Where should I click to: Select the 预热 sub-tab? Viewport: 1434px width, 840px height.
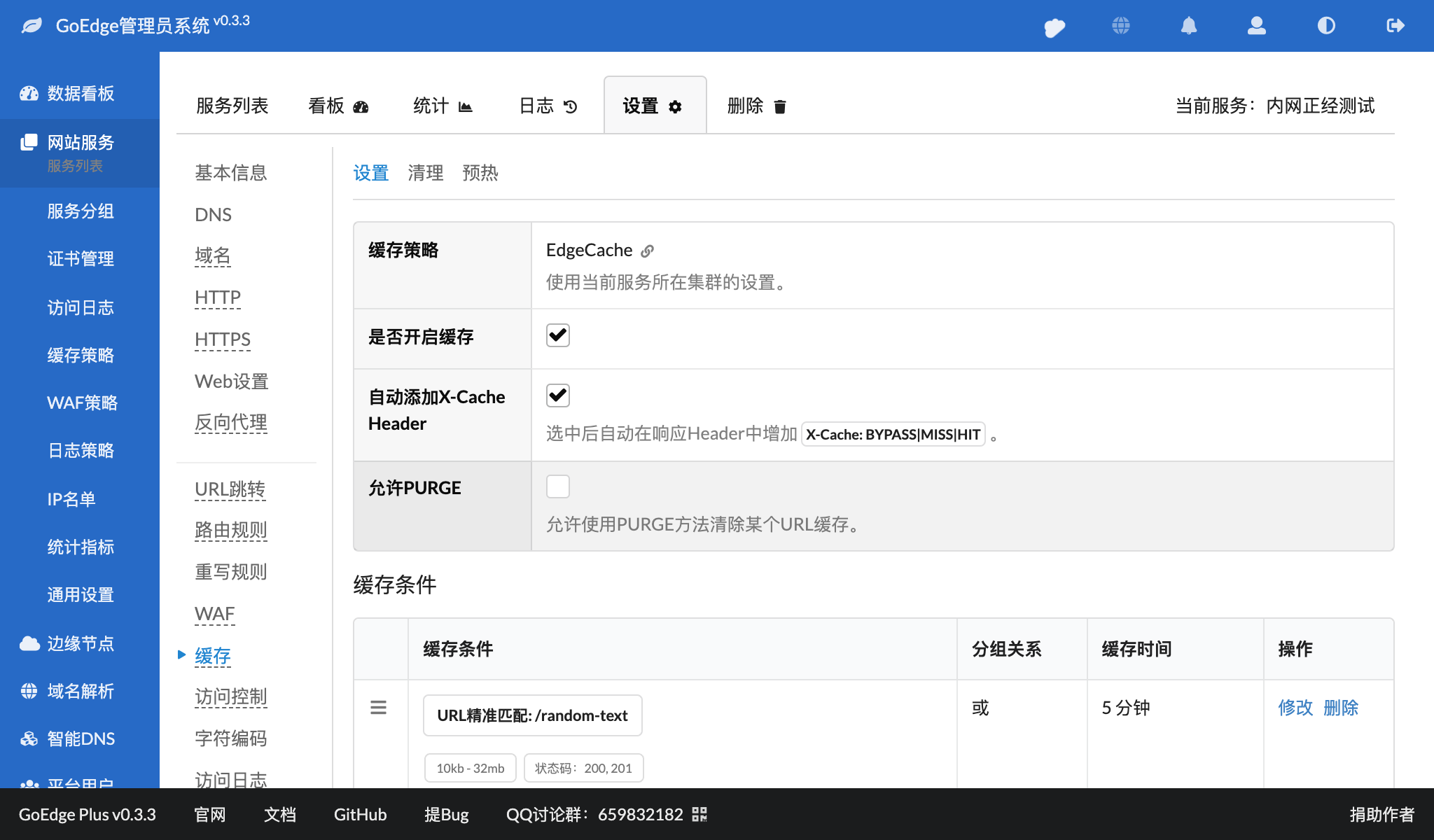(x=480, y=173)
